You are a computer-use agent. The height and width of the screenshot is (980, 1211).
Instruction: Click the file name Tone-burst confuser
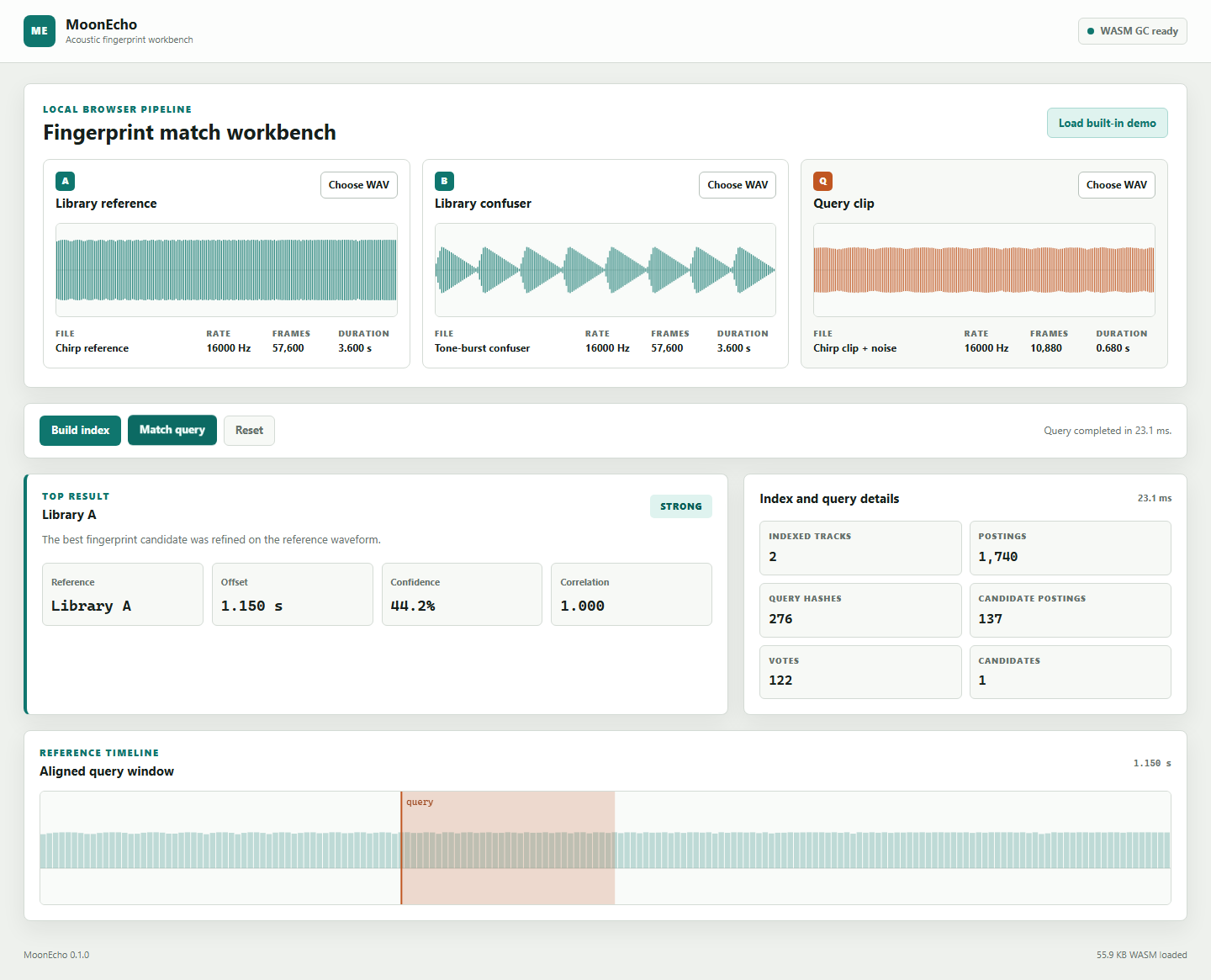pos(482,348)
